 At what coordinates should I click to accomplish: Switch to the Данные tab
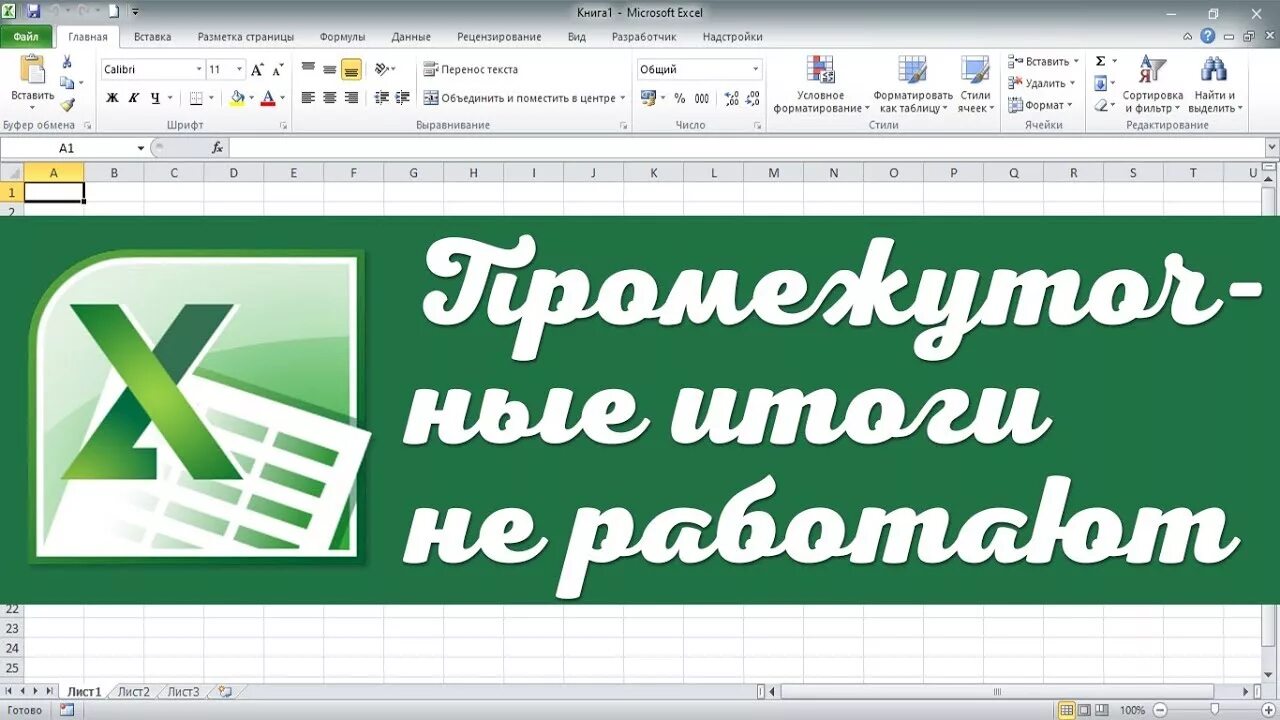tap(411, 37)
